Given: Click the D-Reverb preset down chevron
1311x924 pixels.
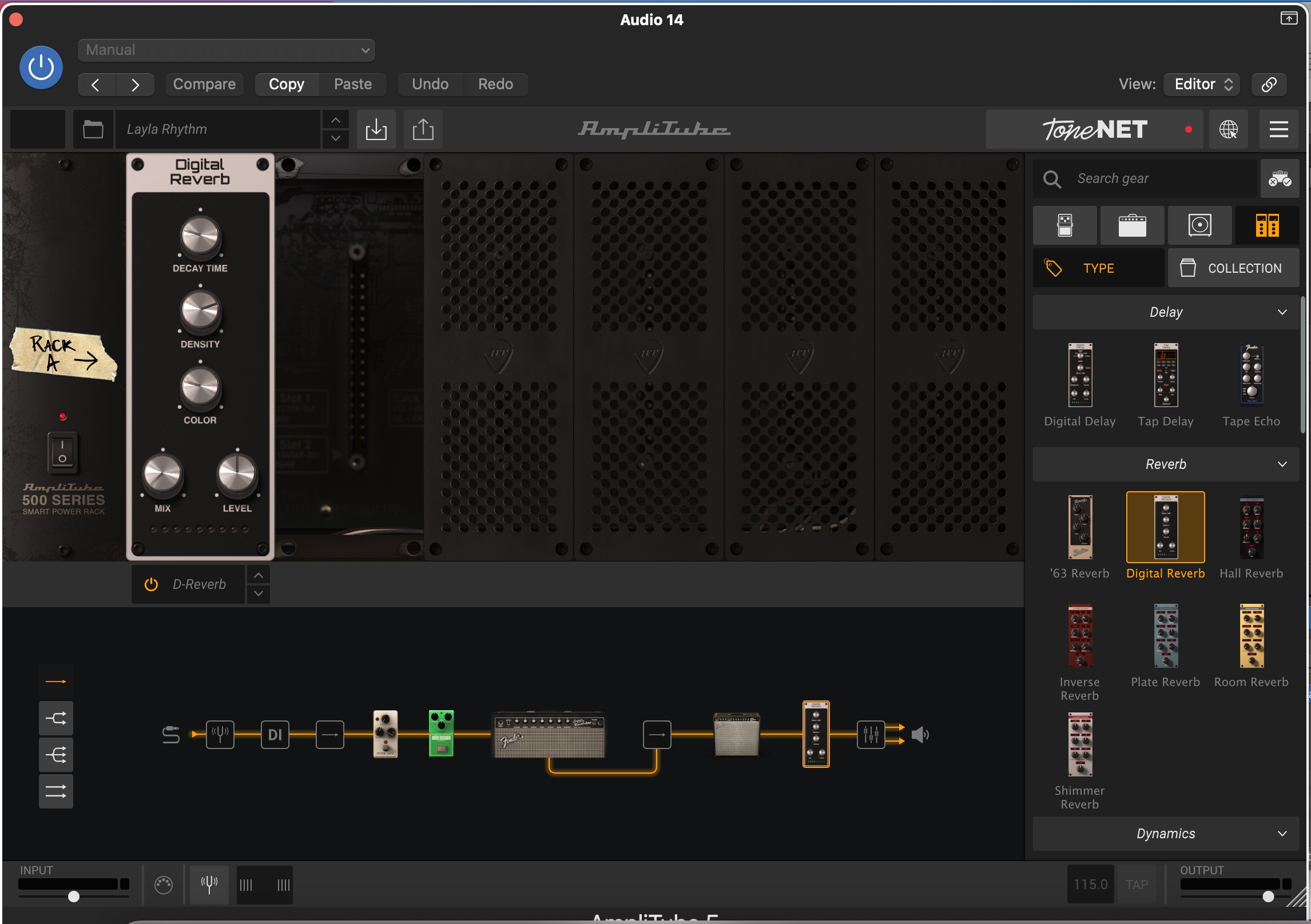Looking at the screenshot, I should (x=259, y=594).
